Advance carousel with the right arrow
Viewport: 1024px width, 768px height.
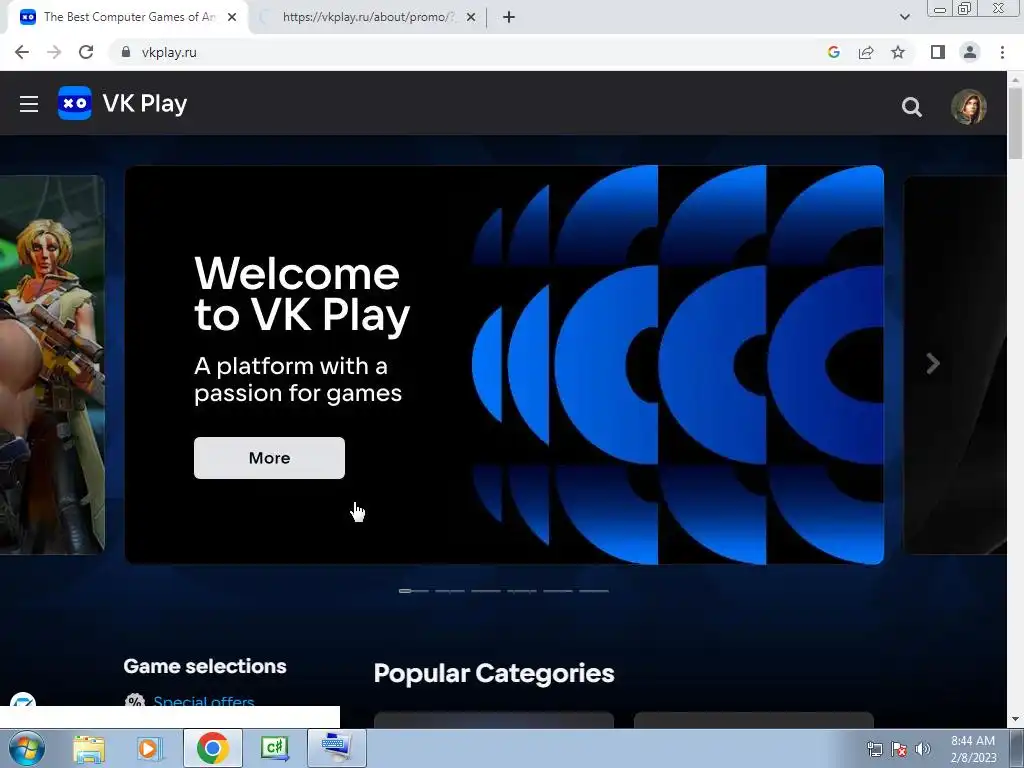(x=933, y=363)
